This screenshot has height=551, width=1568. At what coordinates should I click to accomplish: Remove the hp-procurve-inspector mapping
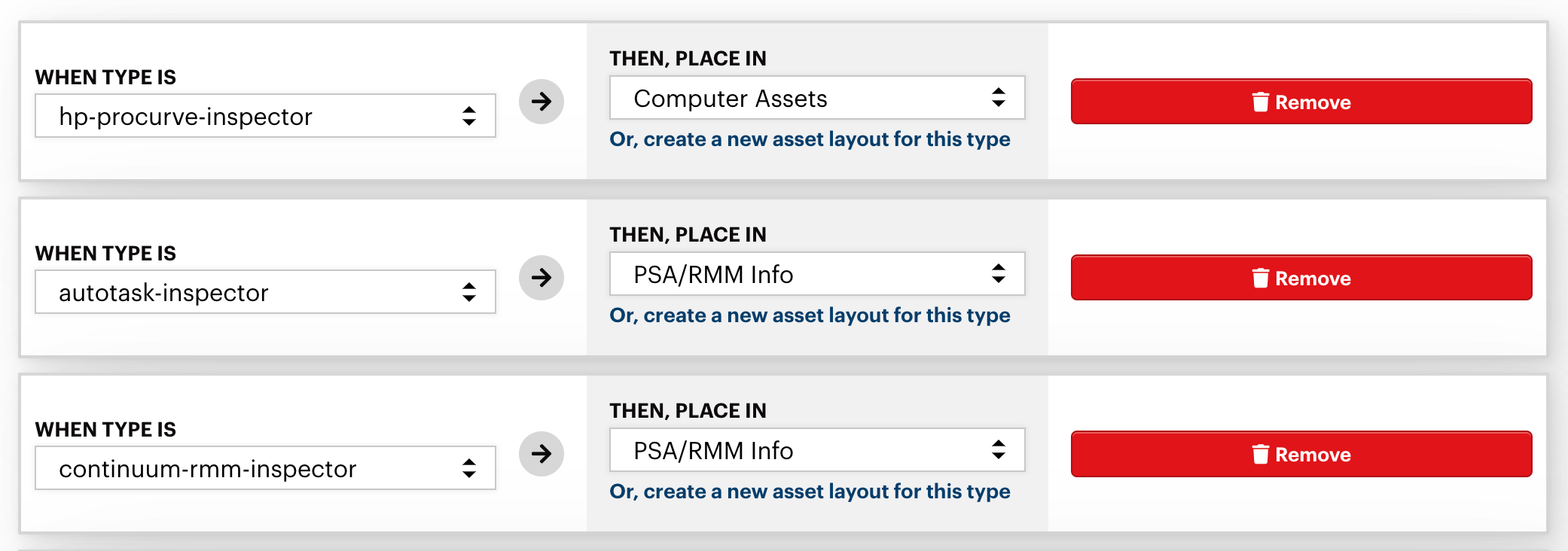point(1301,102)
